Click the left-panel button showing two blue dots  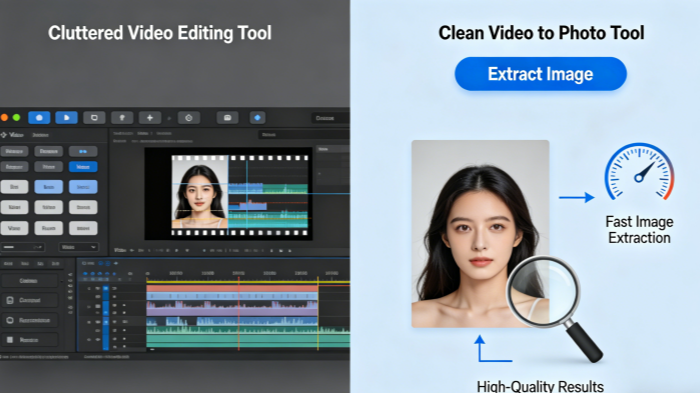[83, 151]
